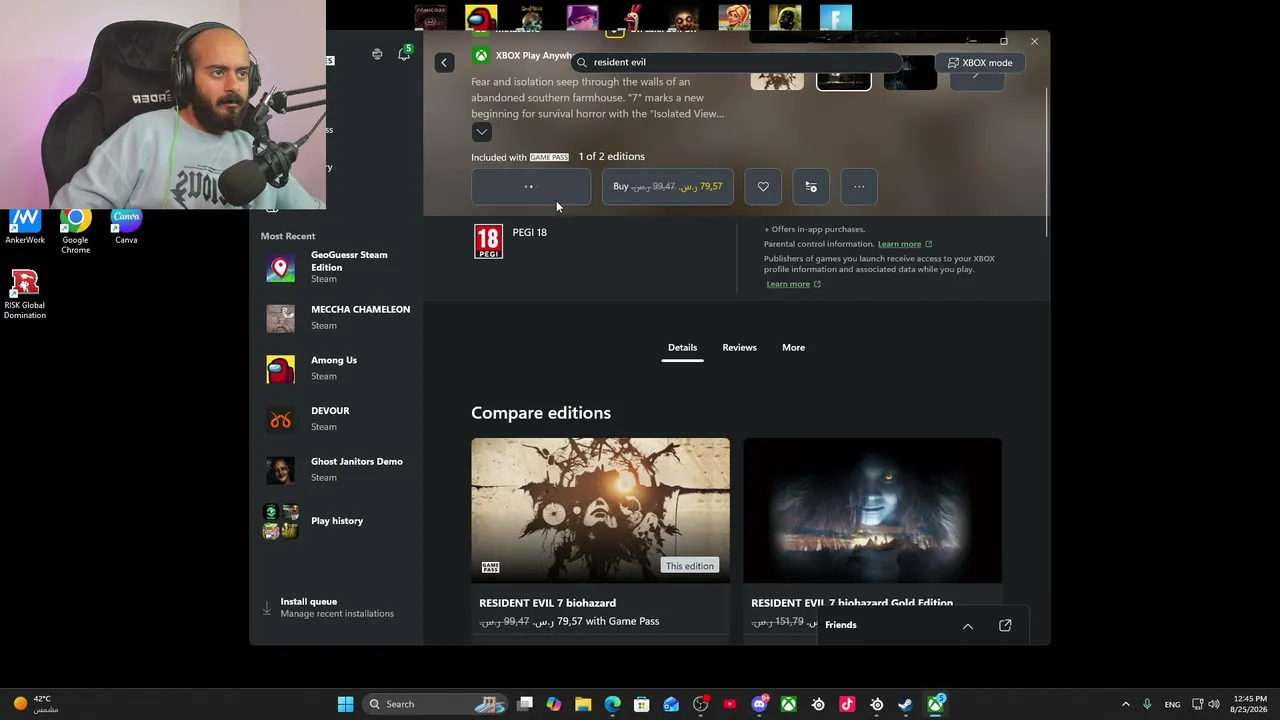This screenshot has width=1280, height=720.
Task: Open the Install queue
Action: click(x=337, y=607)
